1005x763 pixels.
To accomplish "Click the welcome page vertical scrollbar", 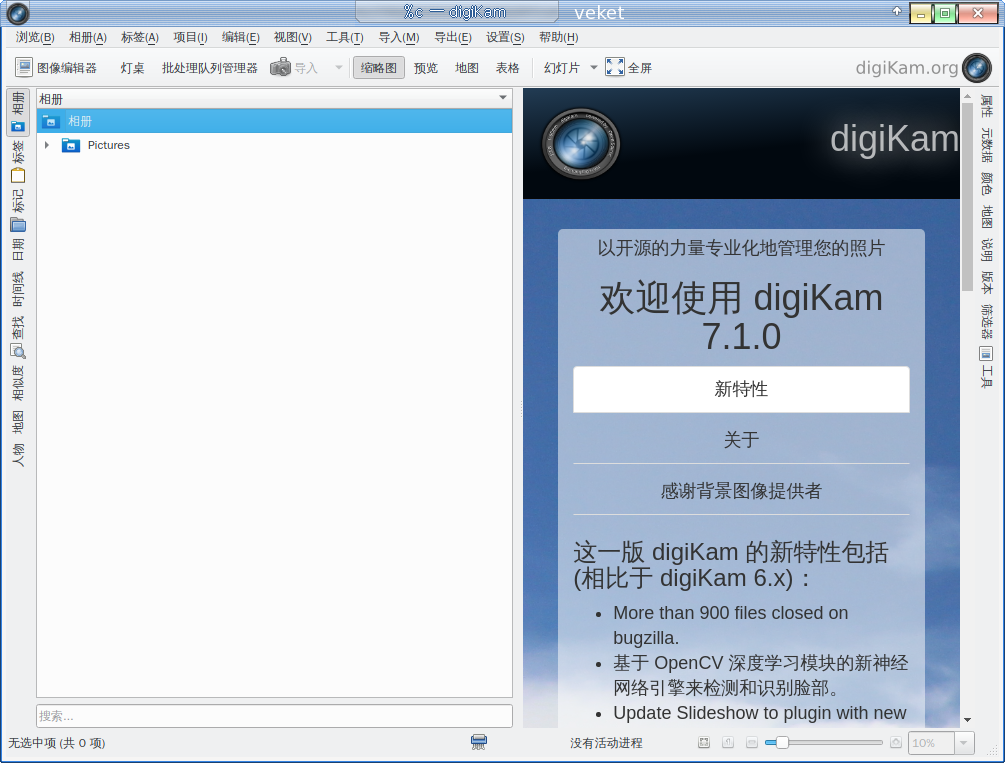I will click(x=967, y=196).
